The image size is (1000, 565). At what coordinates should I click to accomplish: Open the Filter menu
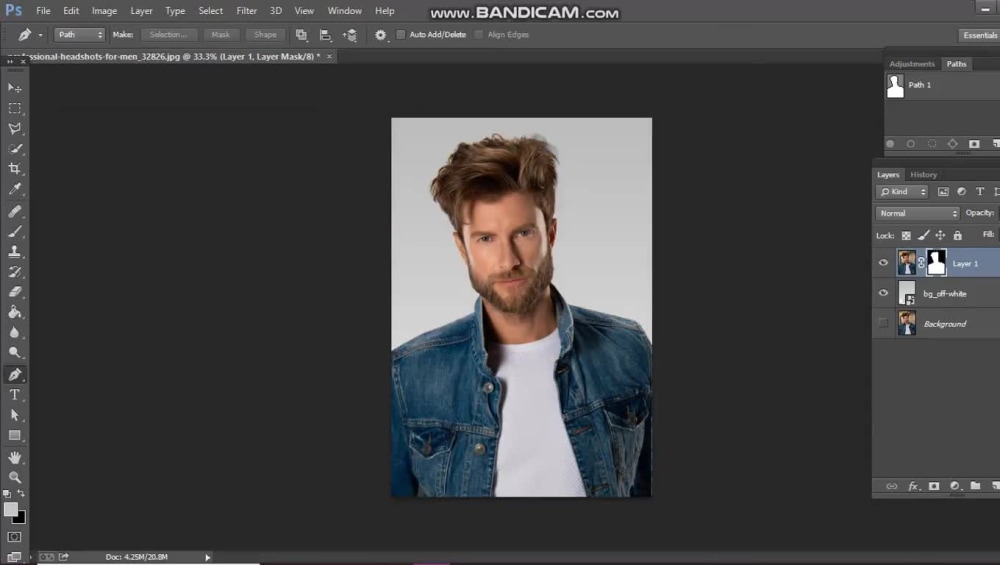[x=246, y=11]
